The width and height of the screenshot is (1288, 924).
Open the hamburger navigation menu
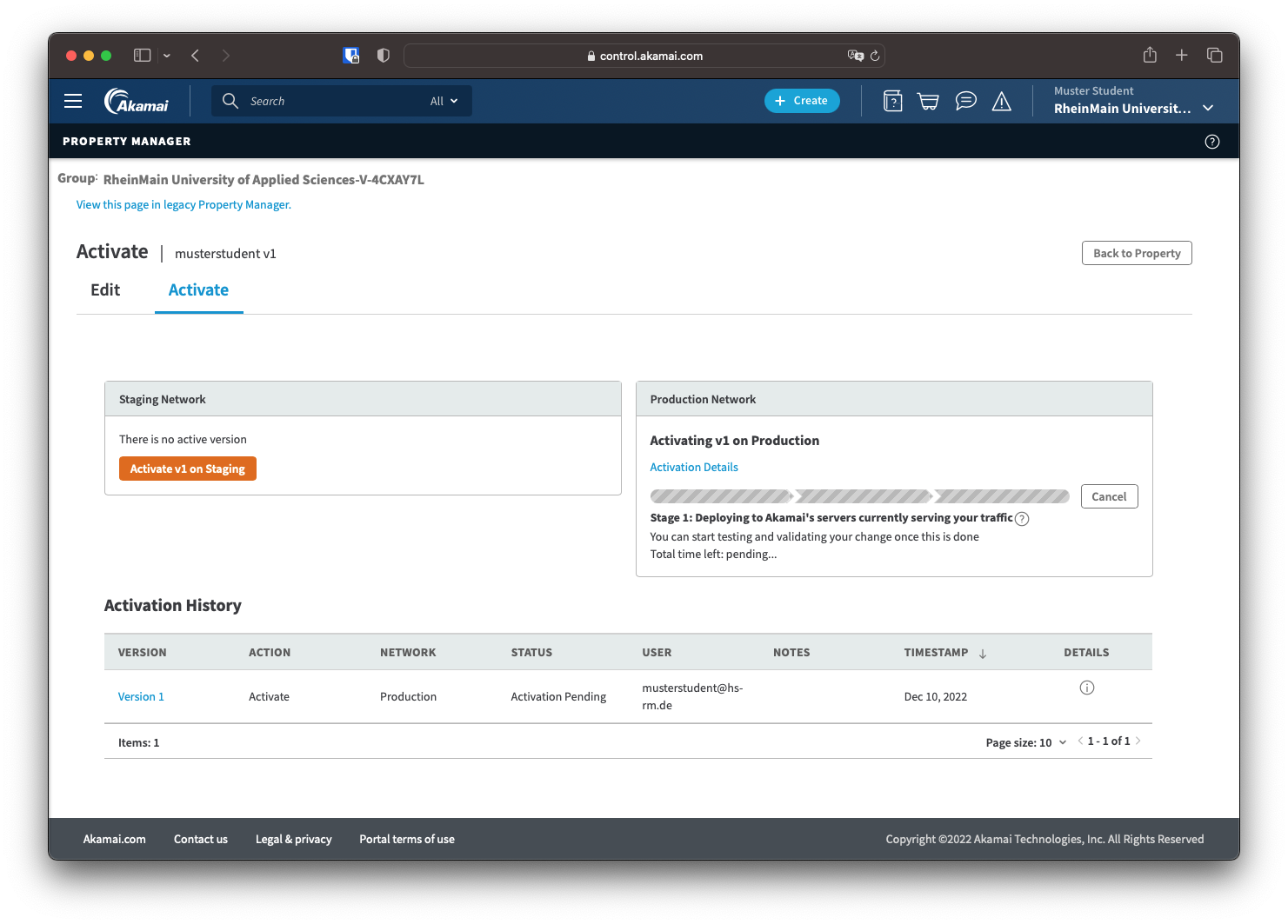(73, 101)
